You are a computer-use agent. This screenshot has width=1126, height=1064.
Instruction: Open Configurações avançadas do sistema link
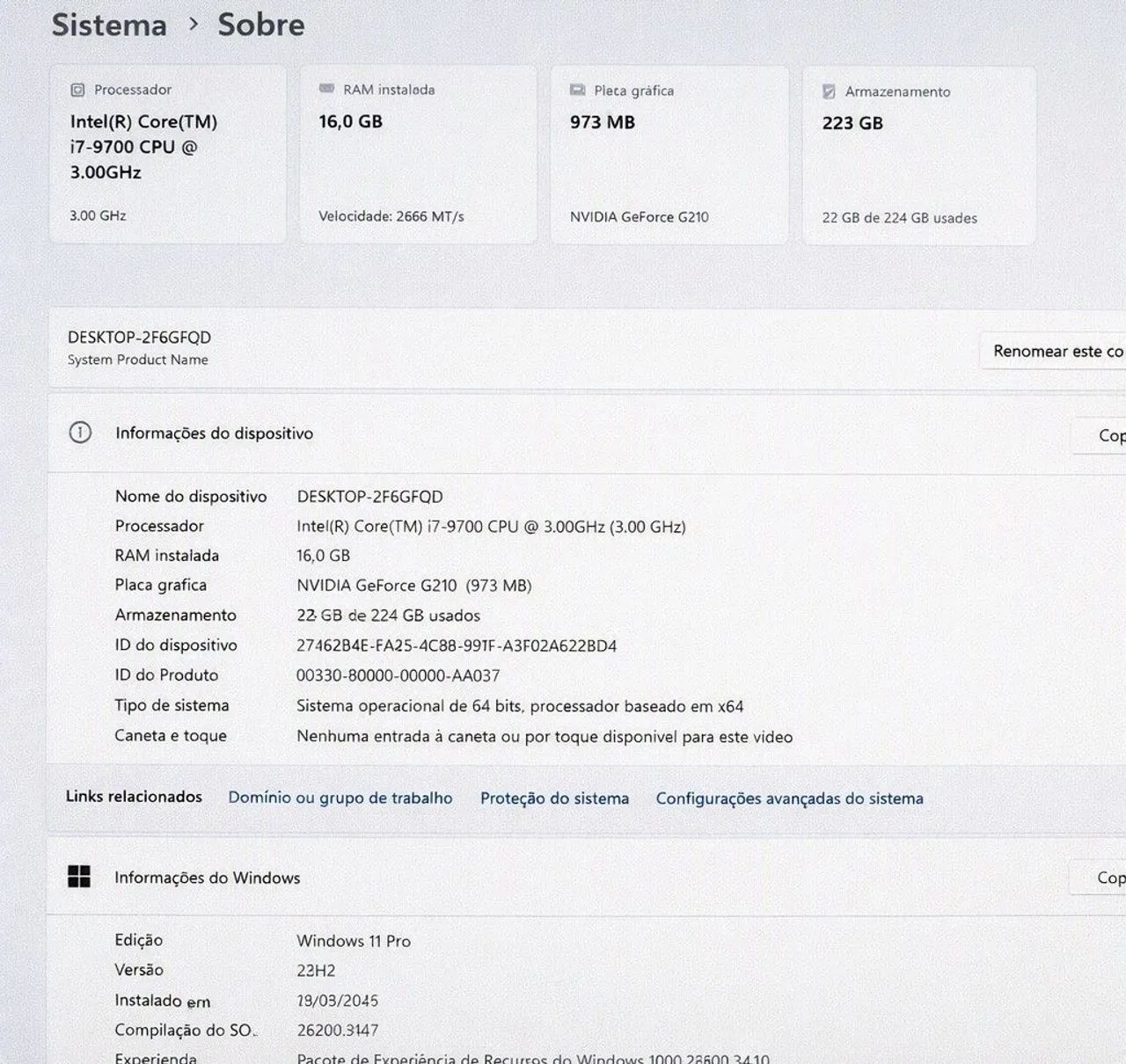pyautogui.click(x=789, y=798)
